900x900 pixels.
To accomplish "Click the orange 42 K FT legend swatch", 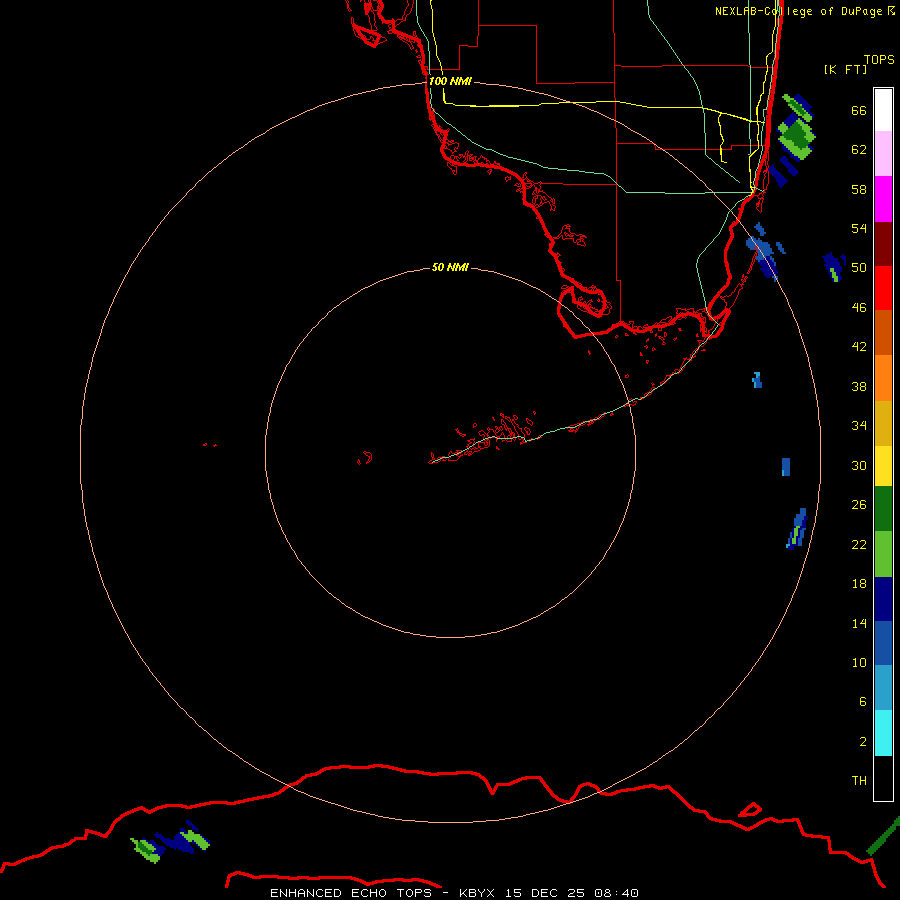I will [883, 377].
